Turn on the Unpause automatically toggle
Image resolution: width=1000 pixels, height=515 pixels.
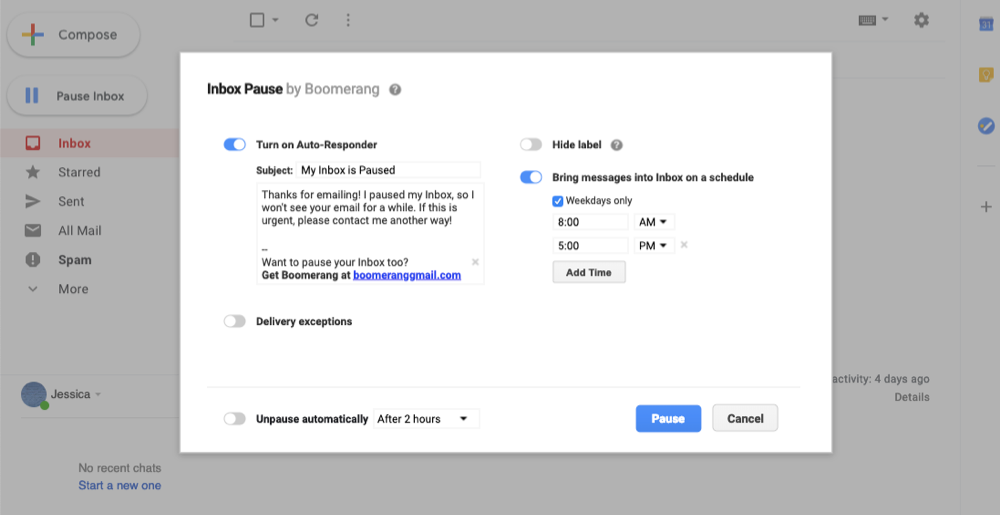(x=235, y=419)
